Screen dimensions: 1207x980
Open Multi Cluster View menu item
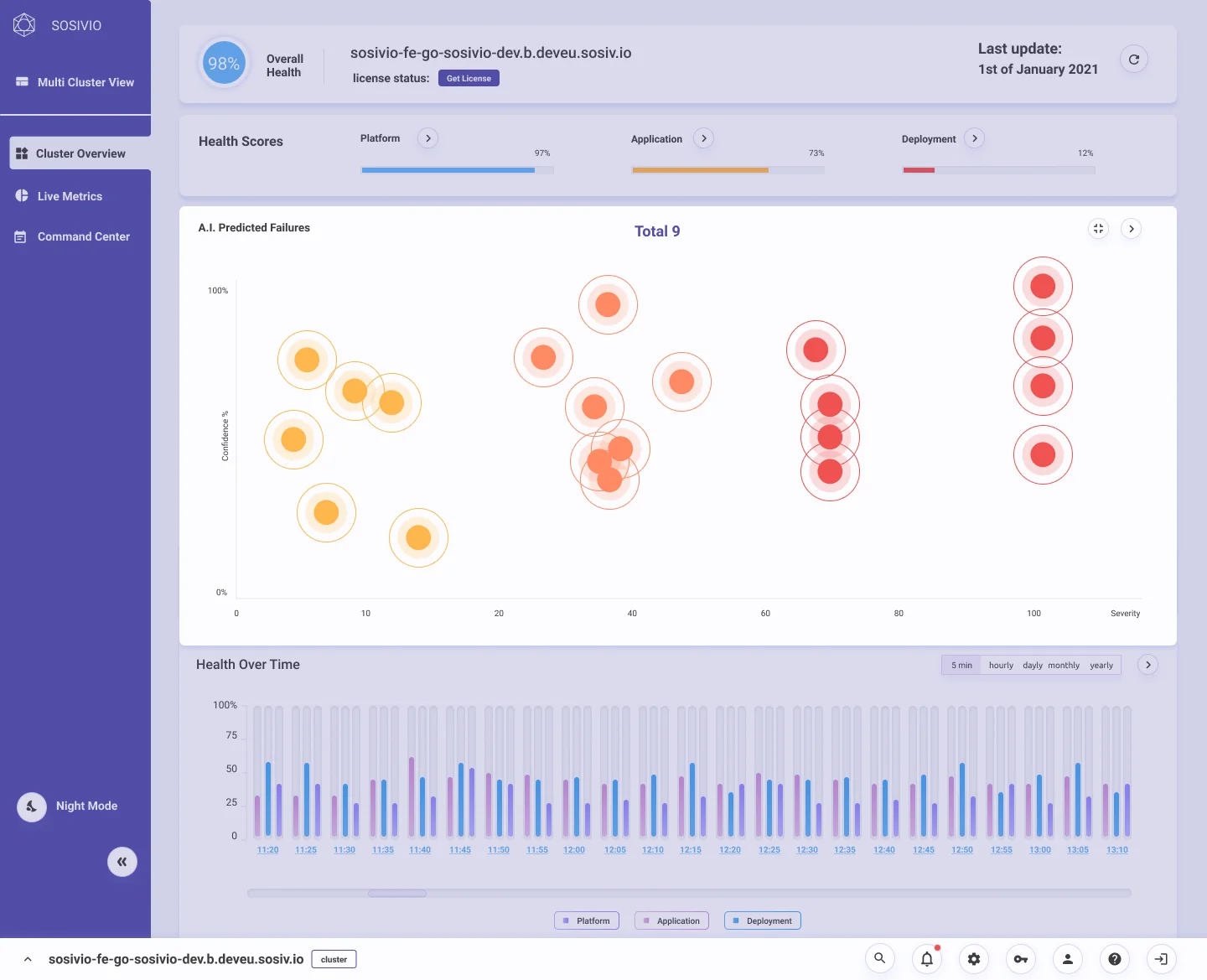75,82
